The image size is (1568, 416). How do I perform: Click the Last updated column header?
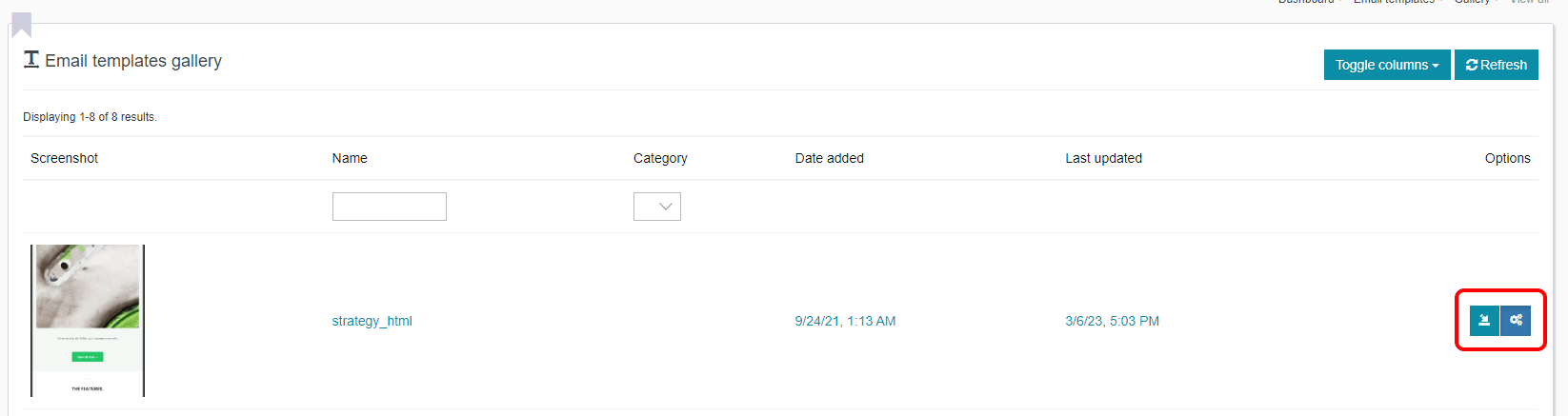pos(1104,158)
